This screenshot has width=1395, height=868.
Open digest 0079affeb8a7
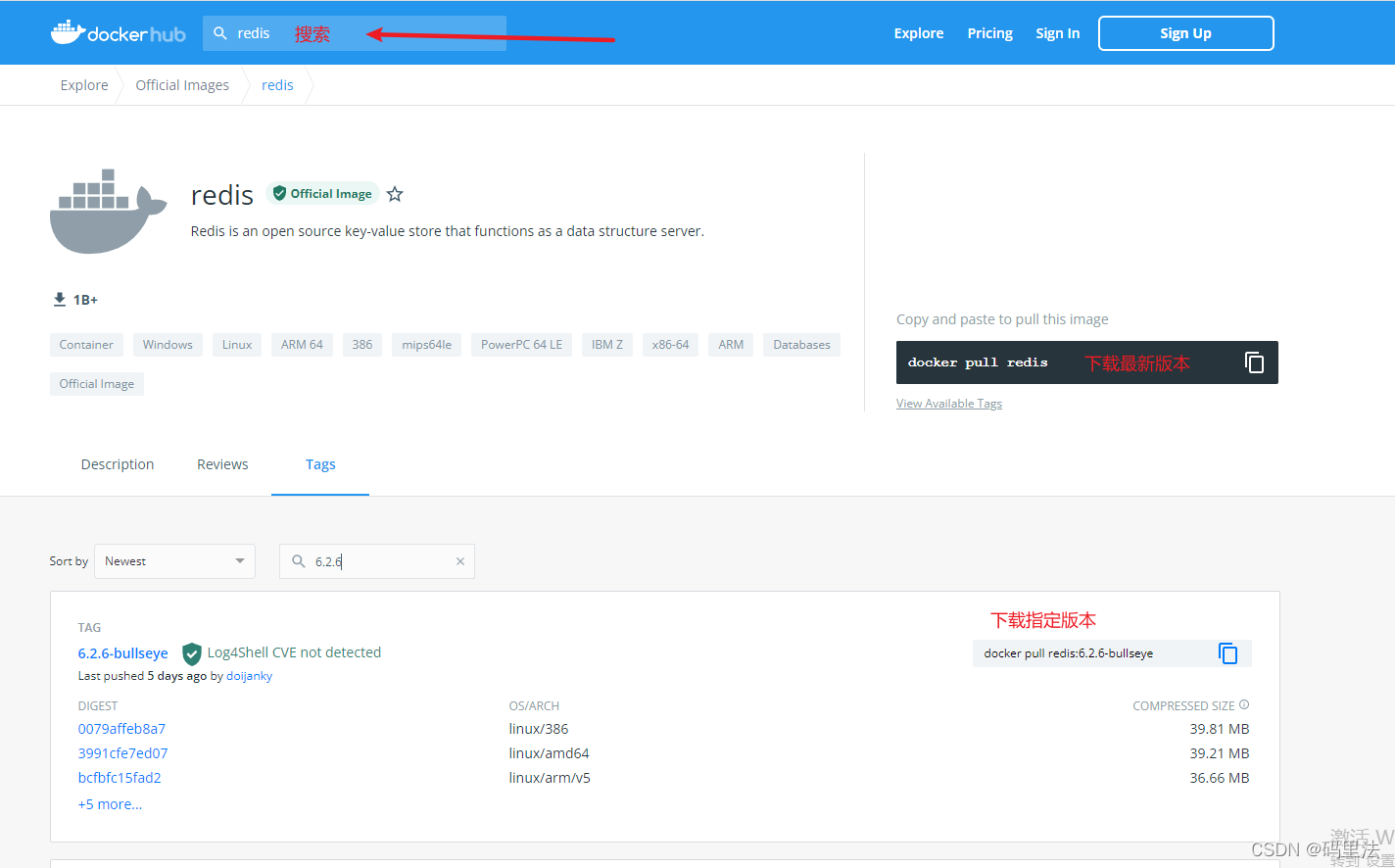pyautogui.click(x=121, y=729)
